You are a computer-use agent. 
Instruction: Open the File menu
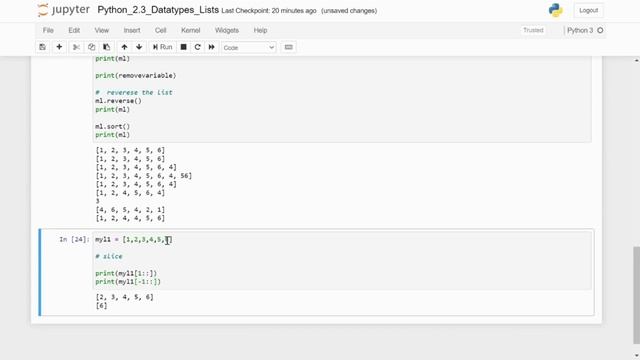tap(48, 30)
